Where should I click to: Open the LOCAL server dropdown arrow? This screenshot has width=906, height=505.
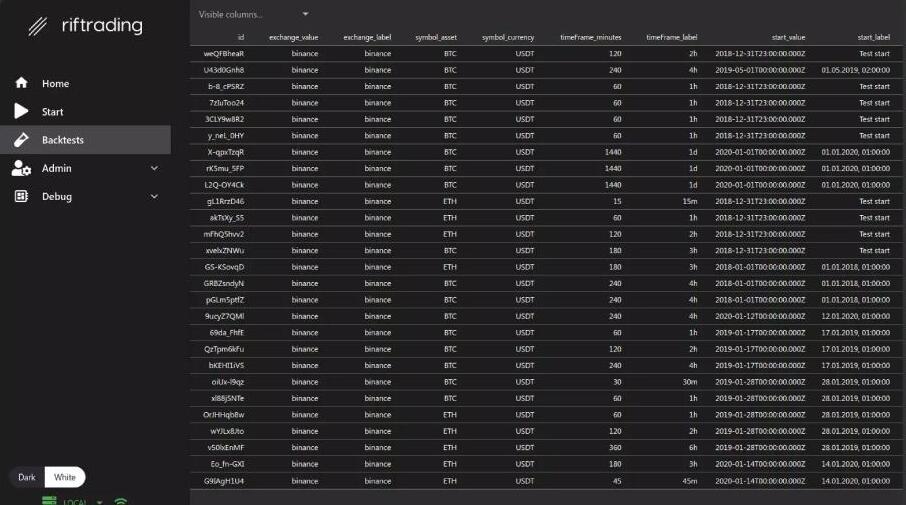[99, 502]
